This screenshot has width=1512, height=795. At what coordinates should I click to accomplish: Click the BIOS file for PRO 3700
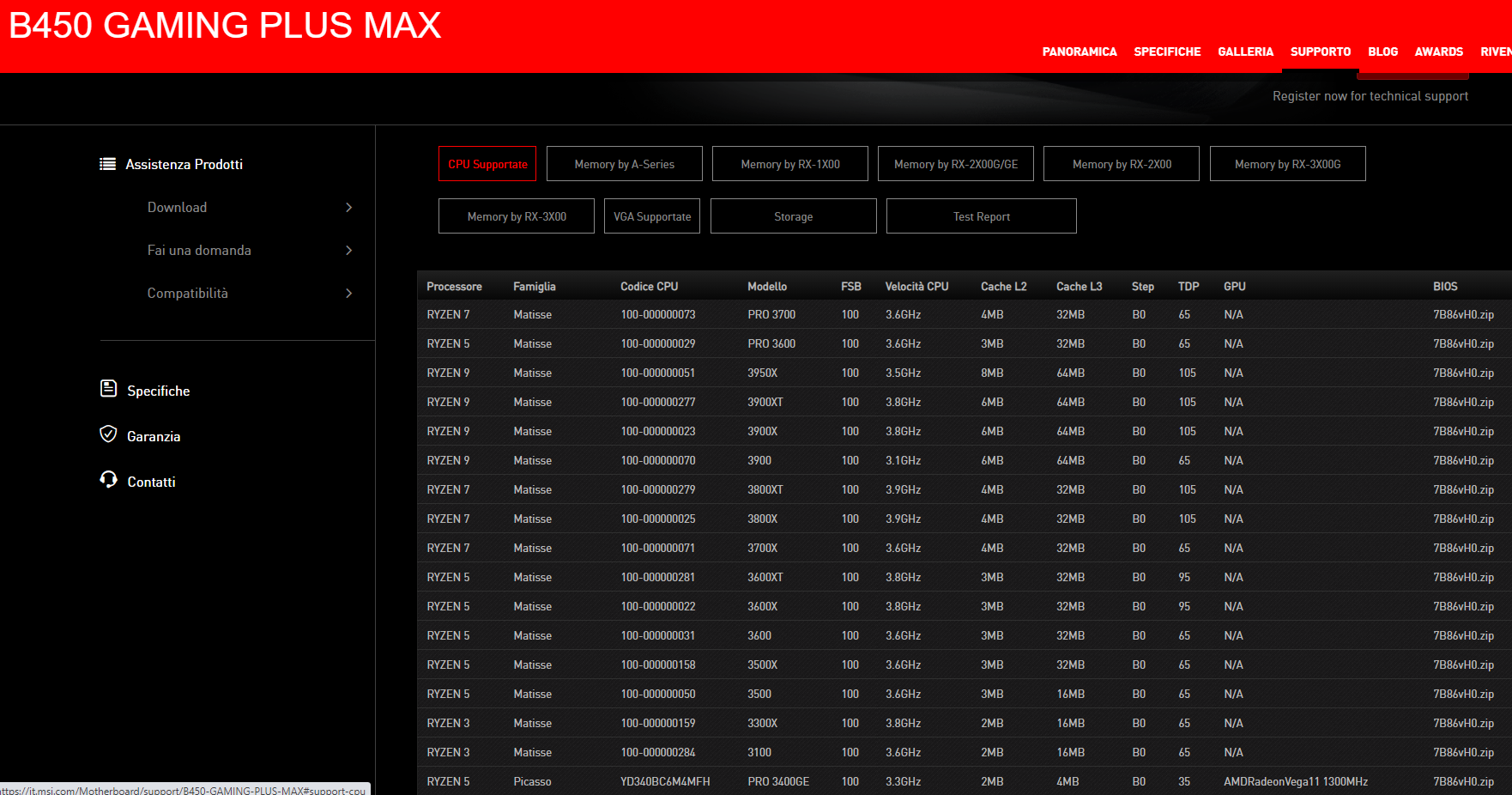[1463, 314]
